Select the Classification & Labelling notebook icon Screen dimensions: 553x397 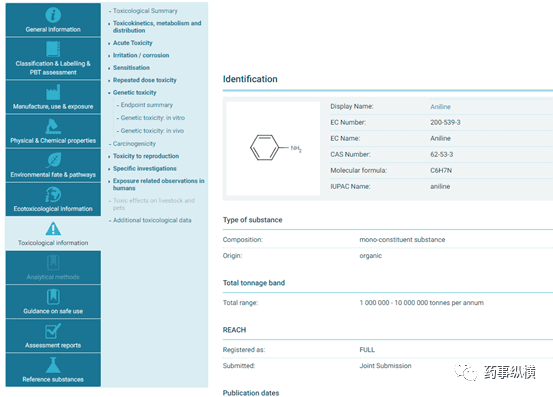pos(53,49)
